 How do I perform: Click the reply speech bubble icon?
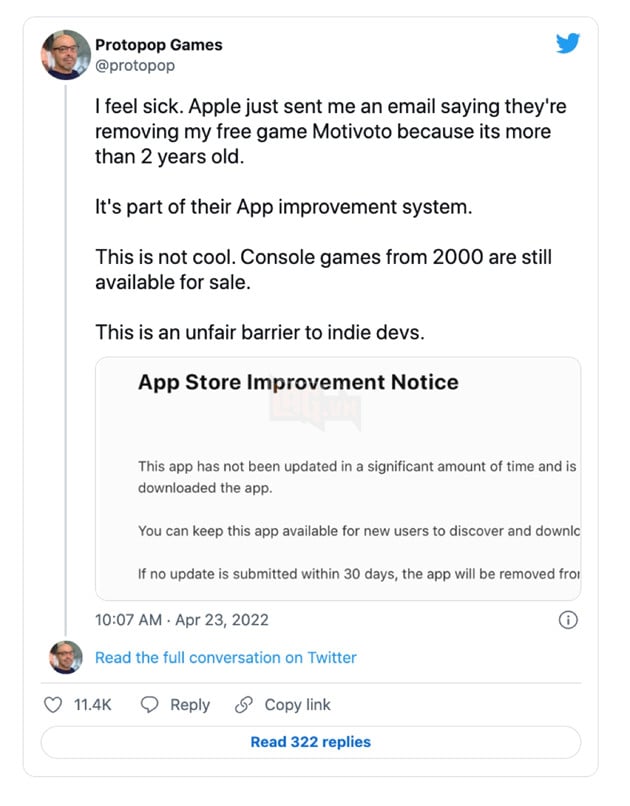click(150, 705)
